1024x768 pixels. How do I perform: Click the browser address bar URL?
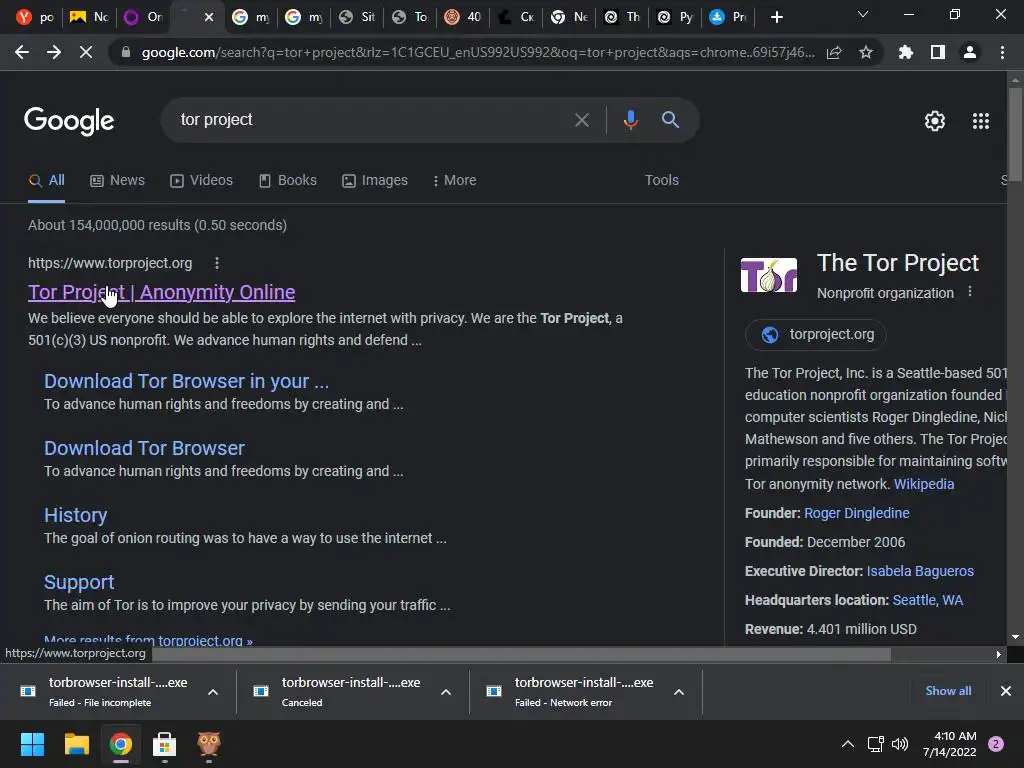coord(478,52)
